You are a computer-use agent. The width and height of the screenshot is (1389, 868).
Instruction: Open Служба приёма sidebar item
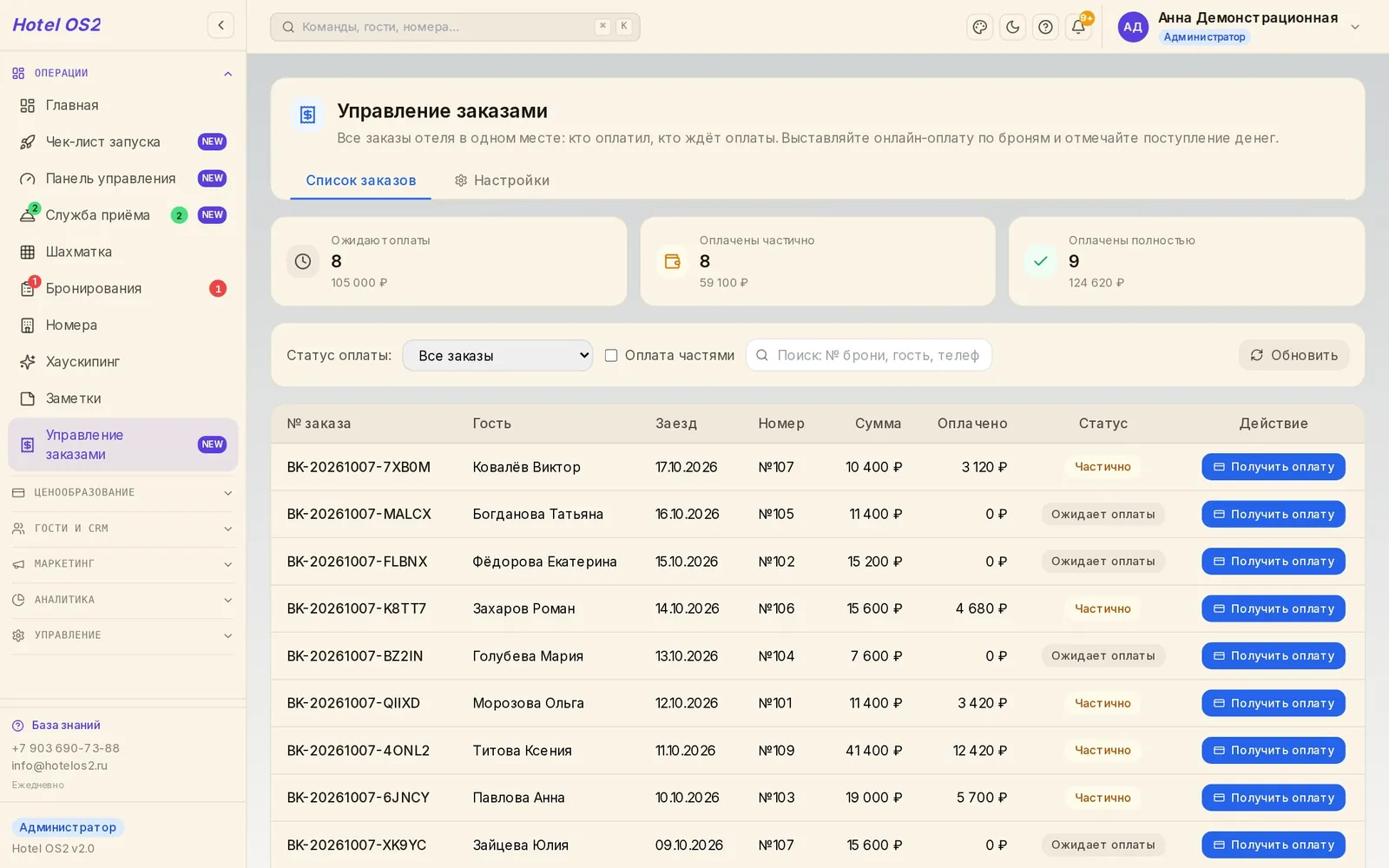(123, 215)
